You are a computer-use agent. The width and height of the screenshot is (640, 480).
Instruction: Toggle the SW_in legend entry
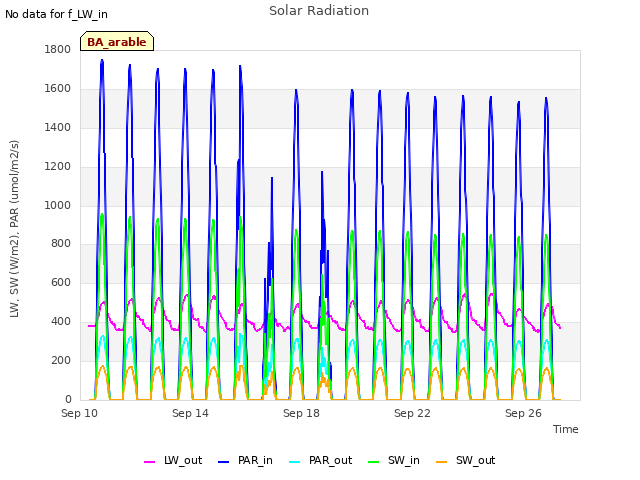pyautogui.click(x=393, y=460)
